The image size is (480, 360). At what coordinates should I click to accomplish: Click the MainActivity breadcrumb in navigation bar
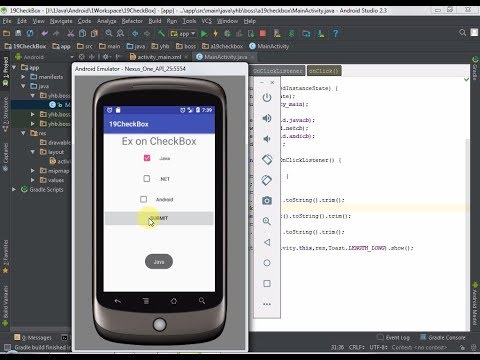point(269,46)
